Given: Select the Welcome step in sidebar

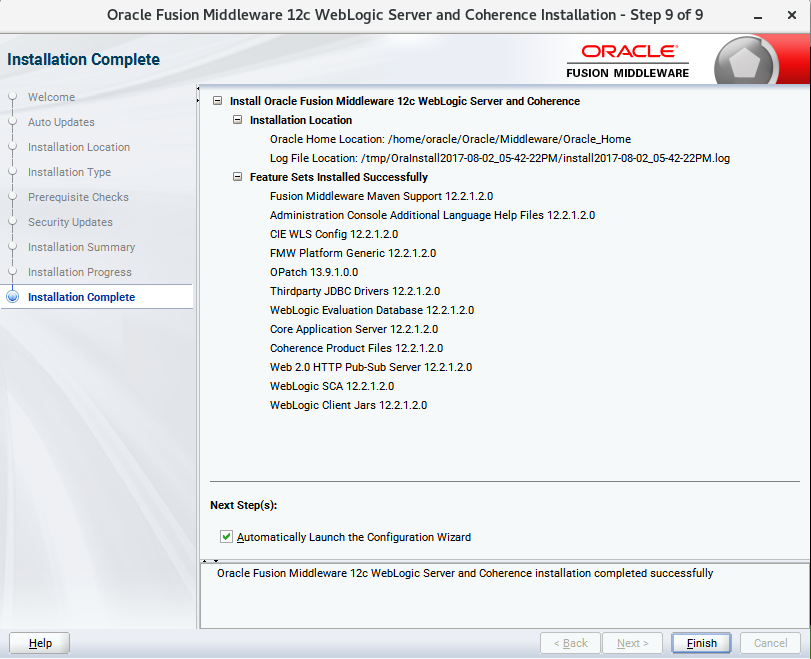Looking at the screenshot, I should [x=51, y=97].
